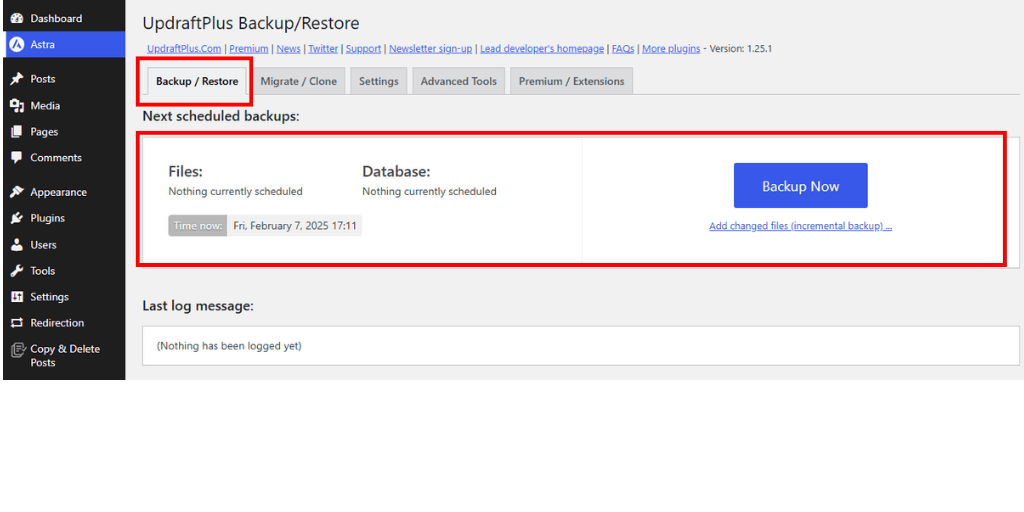Click the Astra logo icon
1024x512 pixels.
[x=18, y=45]
